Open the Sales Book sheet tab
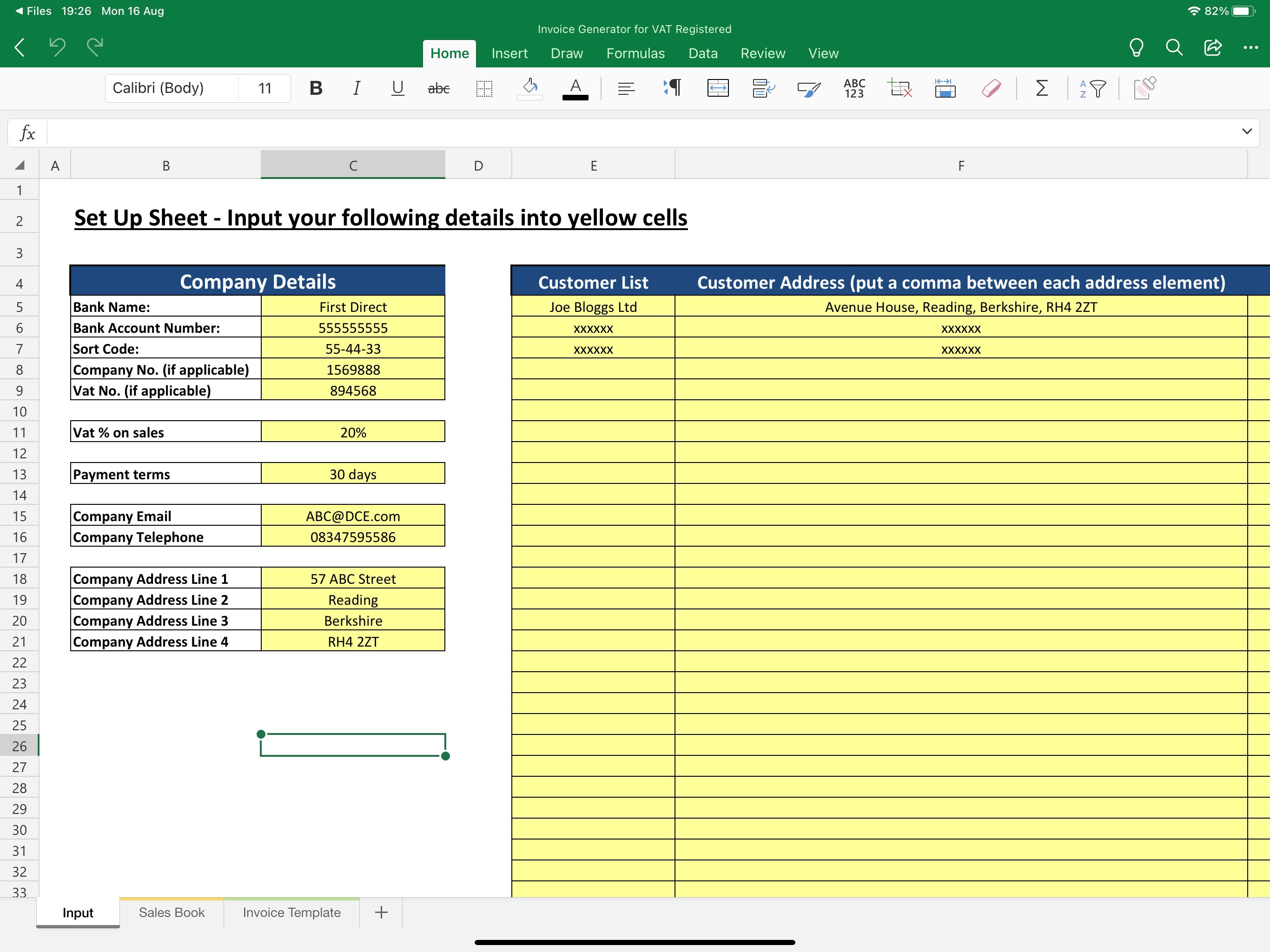 (x=171, y=912)
